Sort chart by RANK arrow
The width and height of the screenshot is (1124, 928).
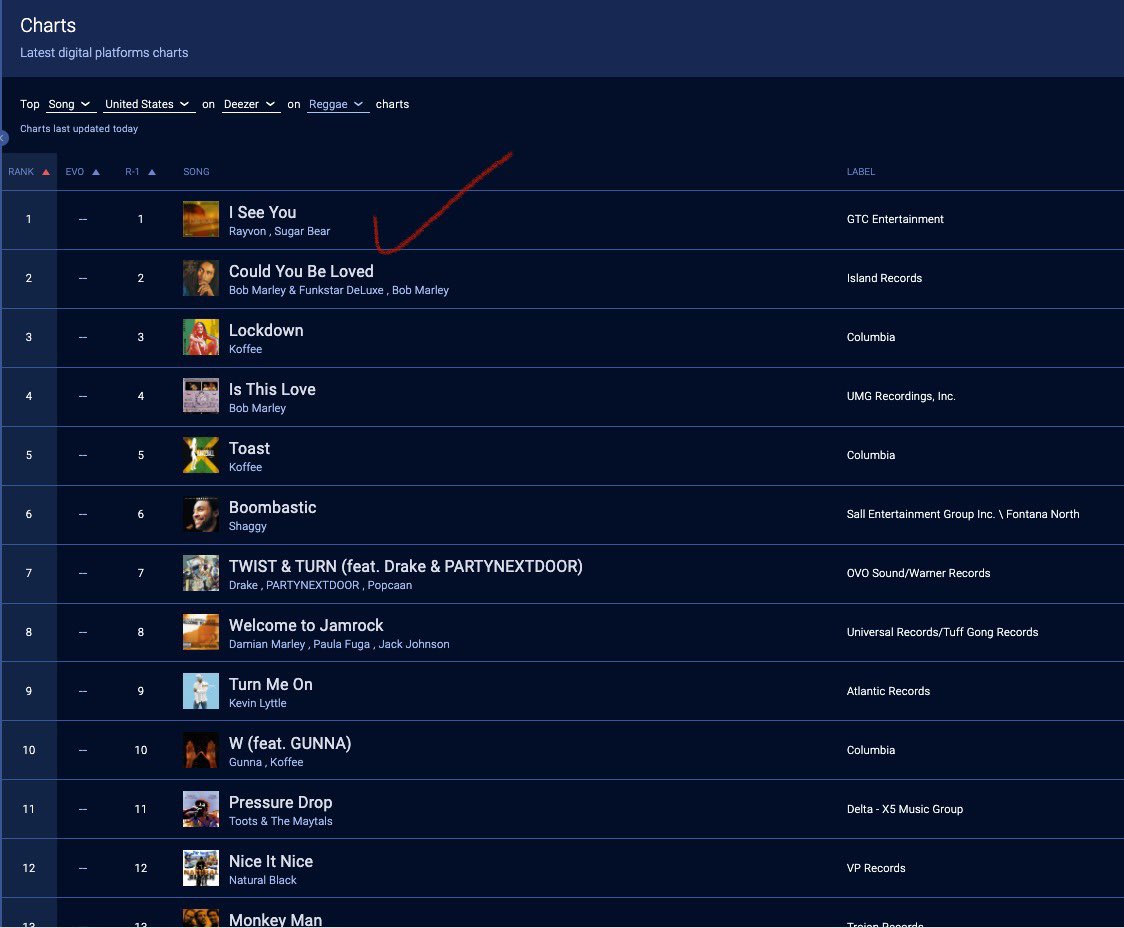click(46, 172)
